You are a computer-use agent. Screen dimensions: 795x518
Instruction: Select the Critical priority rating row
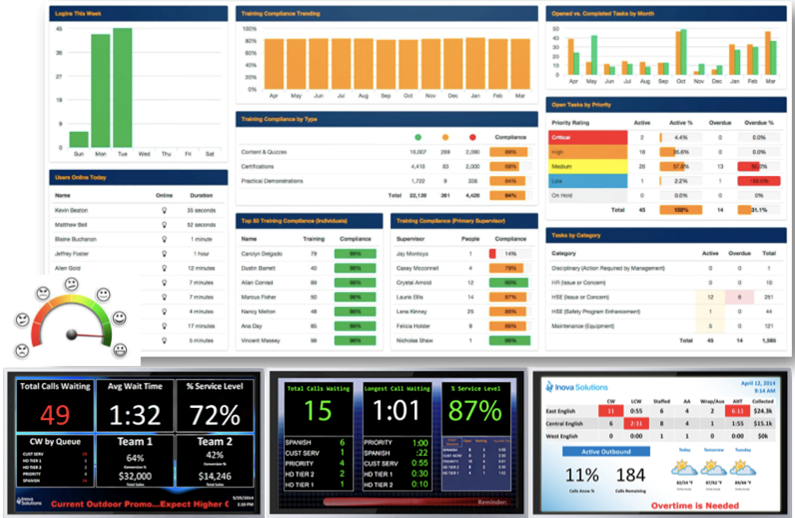click(x=588, y=137)
